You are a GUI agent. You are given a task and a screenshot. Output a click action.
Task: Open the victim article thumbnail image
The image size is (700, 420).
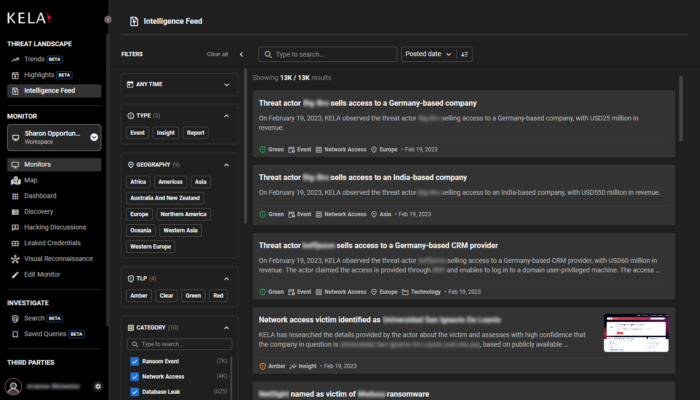pos(636,333)
